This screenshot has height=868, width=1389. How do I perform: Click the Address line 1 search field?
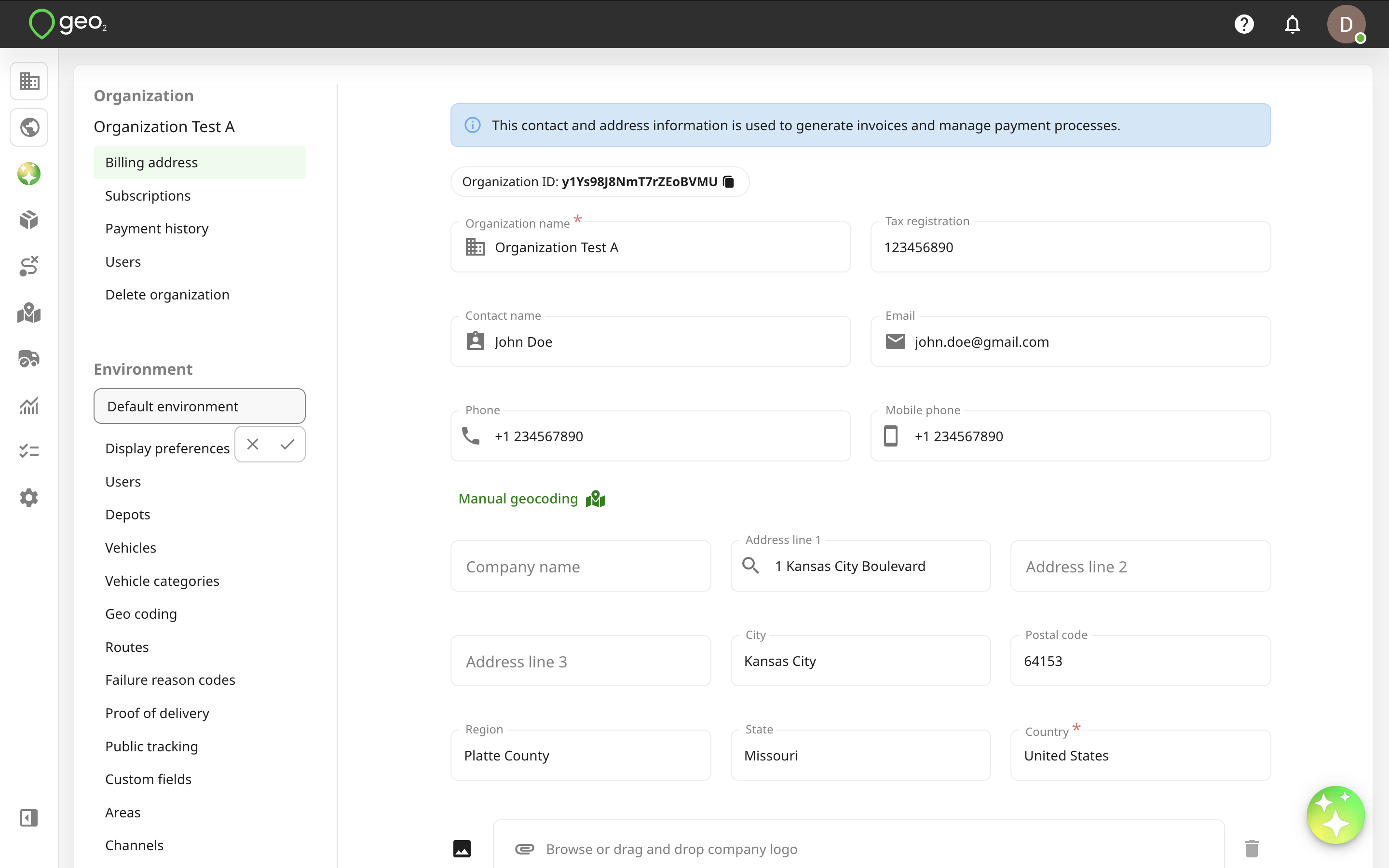[x=860, y=566]
